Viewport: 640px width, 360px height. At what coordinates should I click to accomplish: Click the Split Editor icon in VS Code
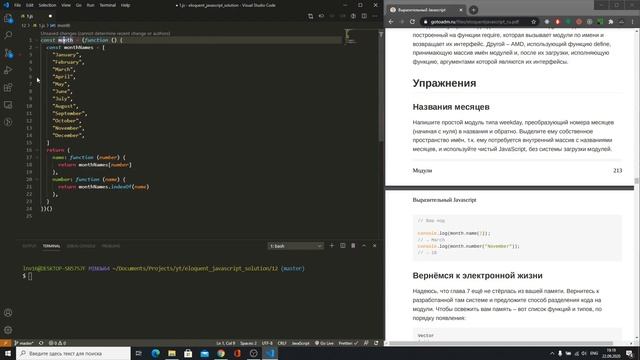[364, 16]
